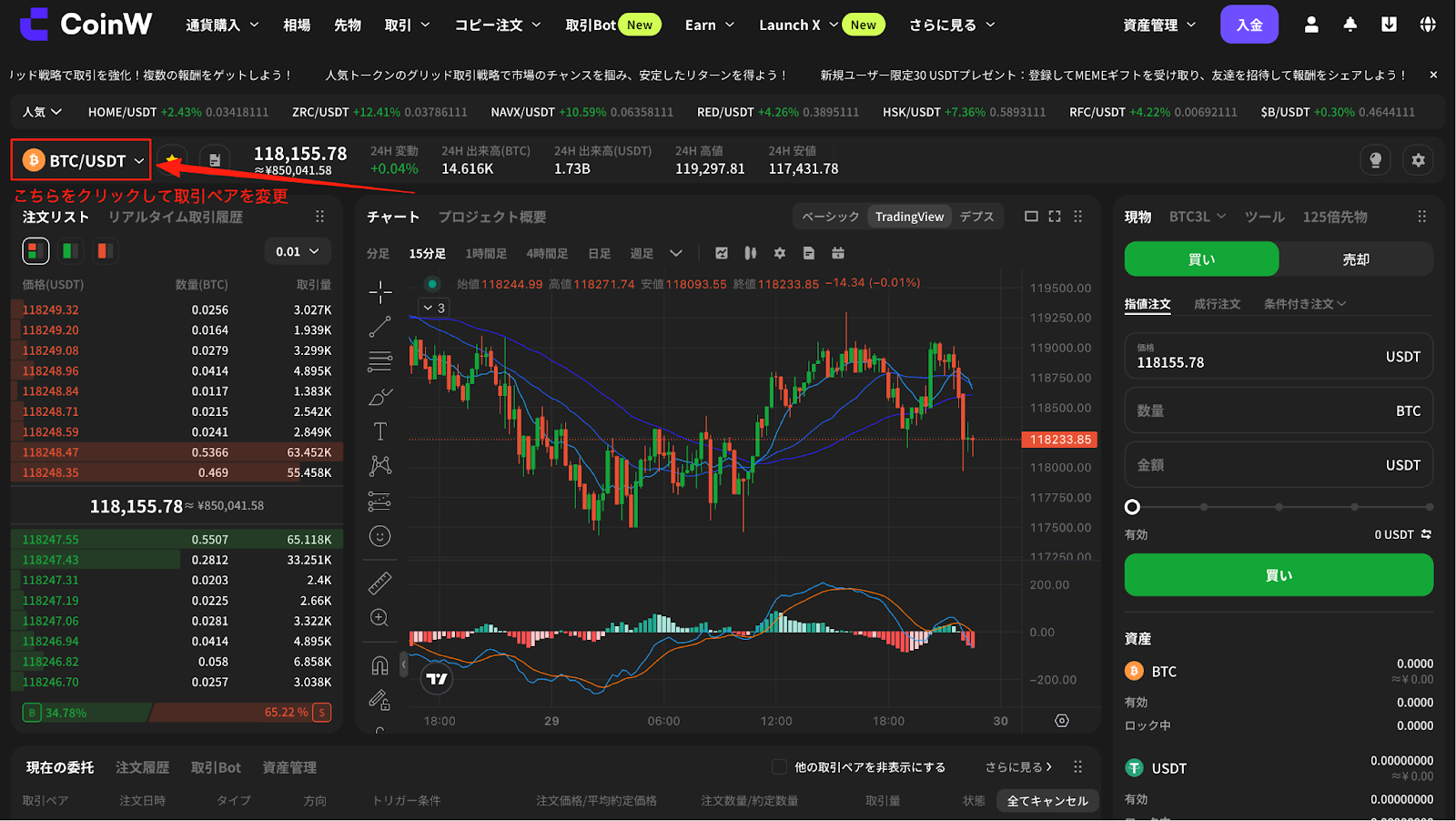The height and width of the screenshot is (821, 1456).
Task: Click the app download icon
Action: (1389, 25)
